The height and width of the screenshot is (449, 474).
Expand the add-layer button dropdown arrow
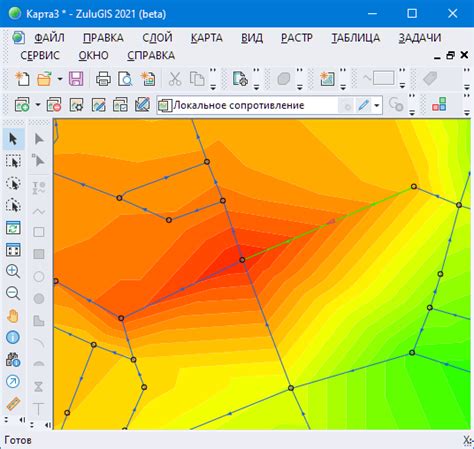pos(38,105)
